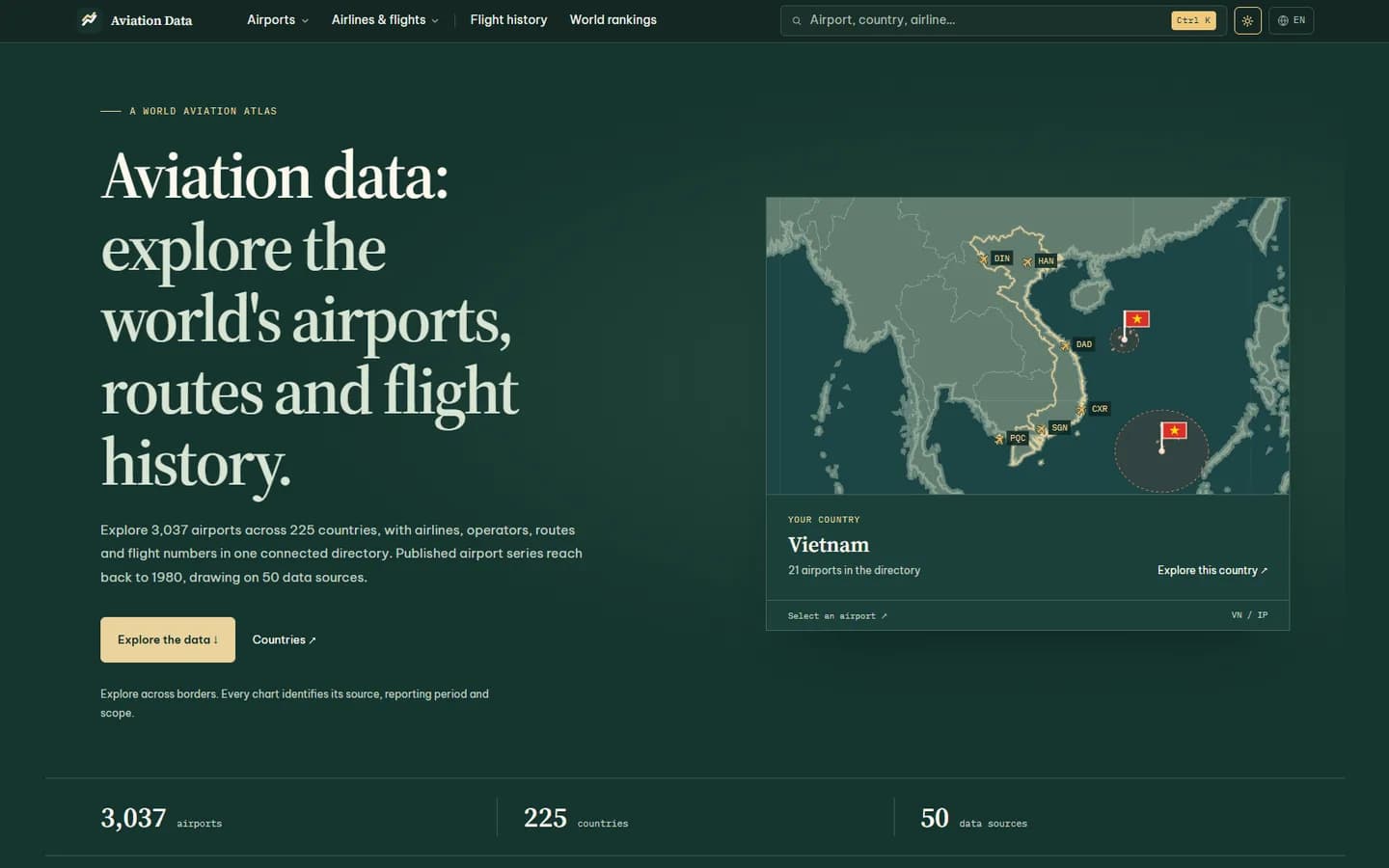Click the 50 data sources statistic

(973, 819)
